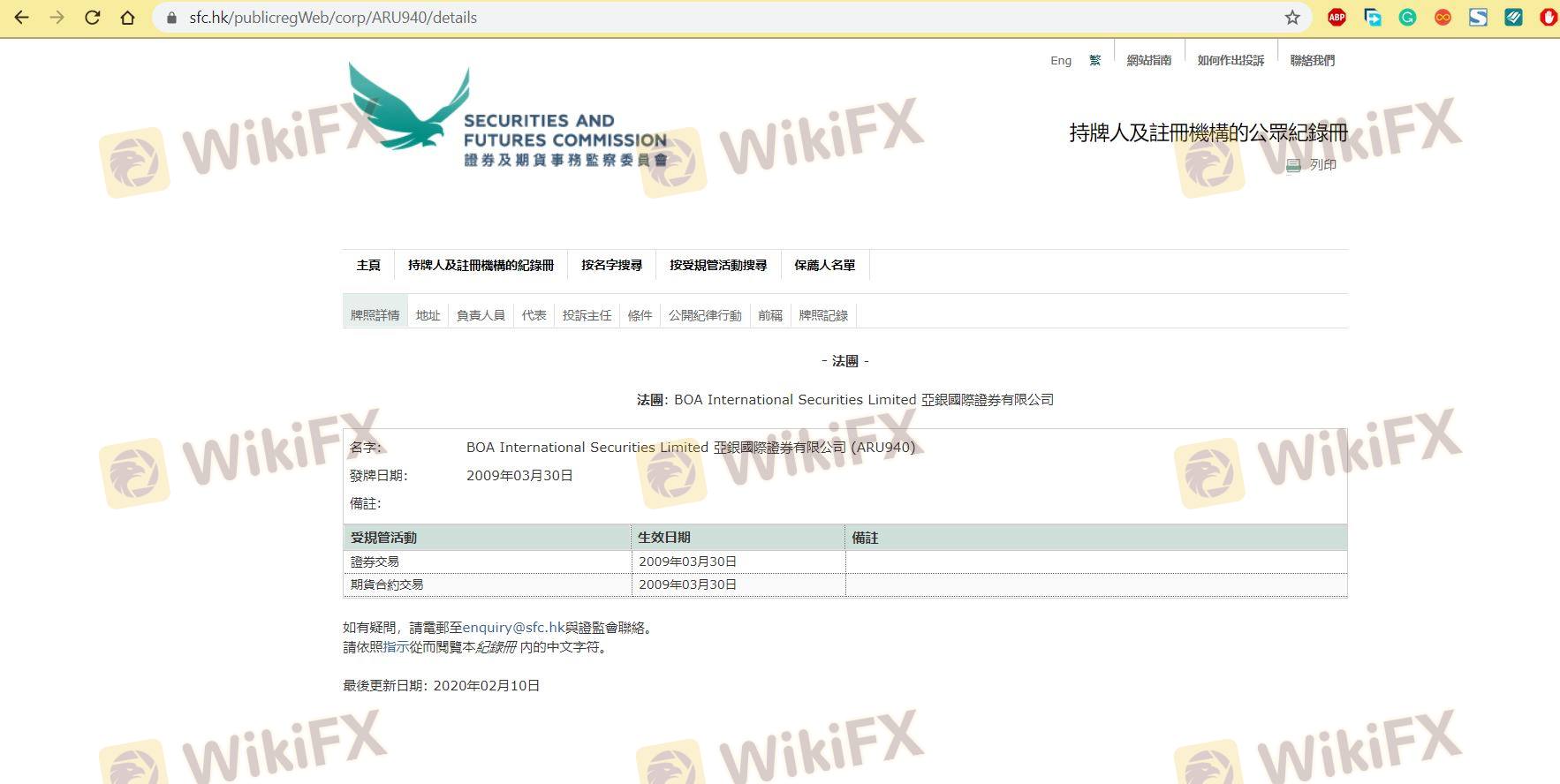Click the 受規管活動 column header
Image resolution: width=1560 pixels, height=784 pixels.
pyautogui.click(x=487, y=538)
